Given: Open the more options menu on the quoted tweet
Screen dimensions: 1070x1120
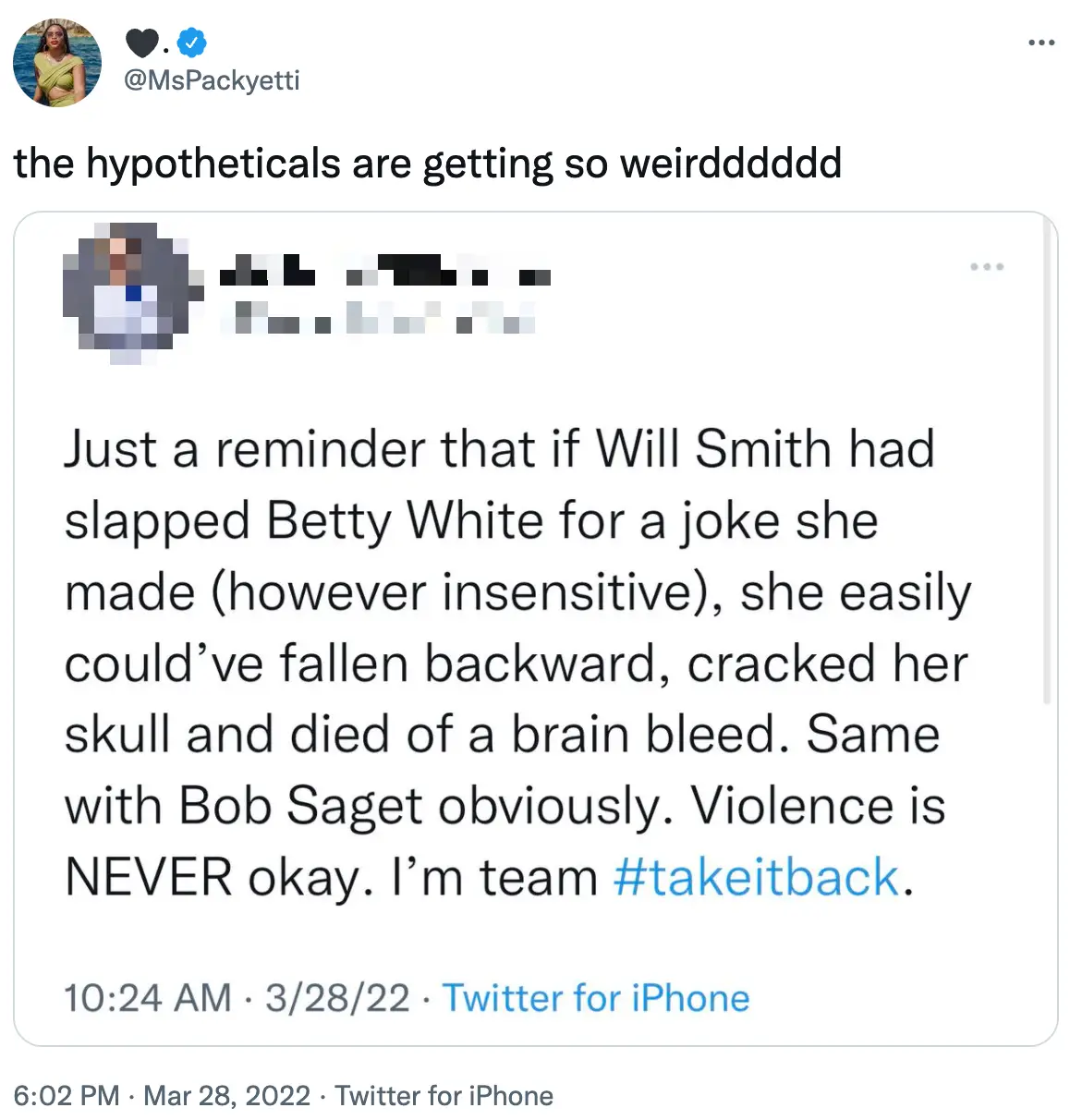Looking at the screenshot, I should click(988, 266).
